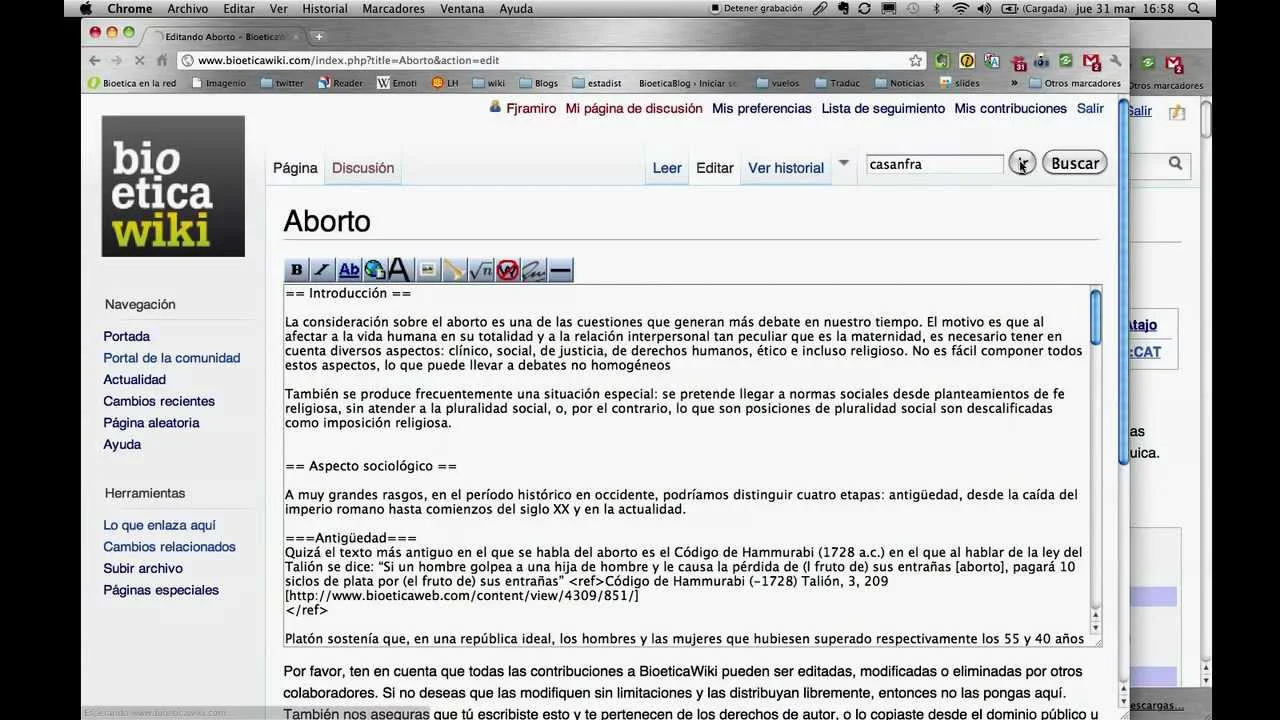The height and width of the screenshot is (720, 1280).
Task: Click the Bioetica Wiki logo
Action: [173, 186]
